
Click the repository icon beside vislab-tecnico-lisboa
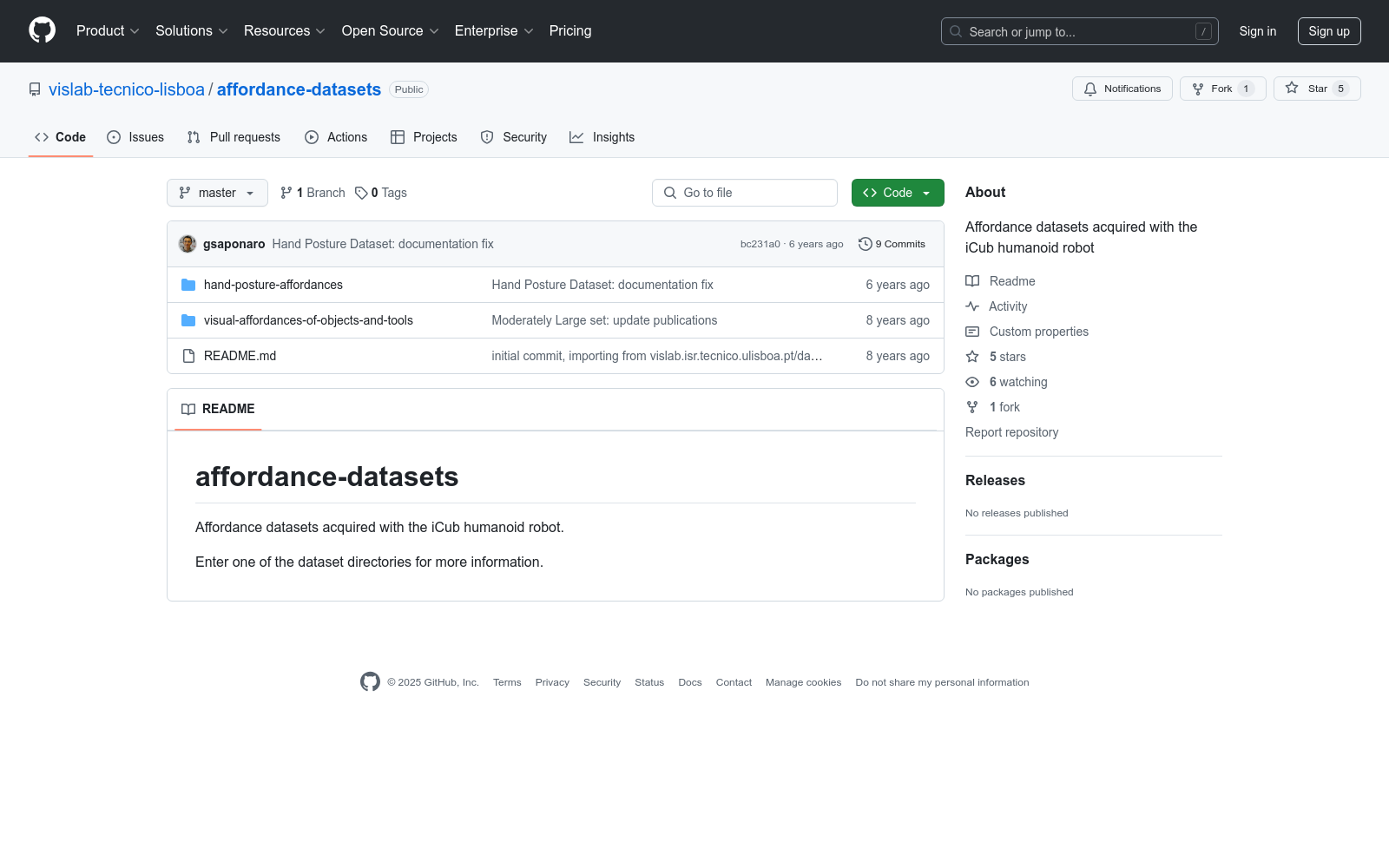pyautogui.click(x=35, y=89)
